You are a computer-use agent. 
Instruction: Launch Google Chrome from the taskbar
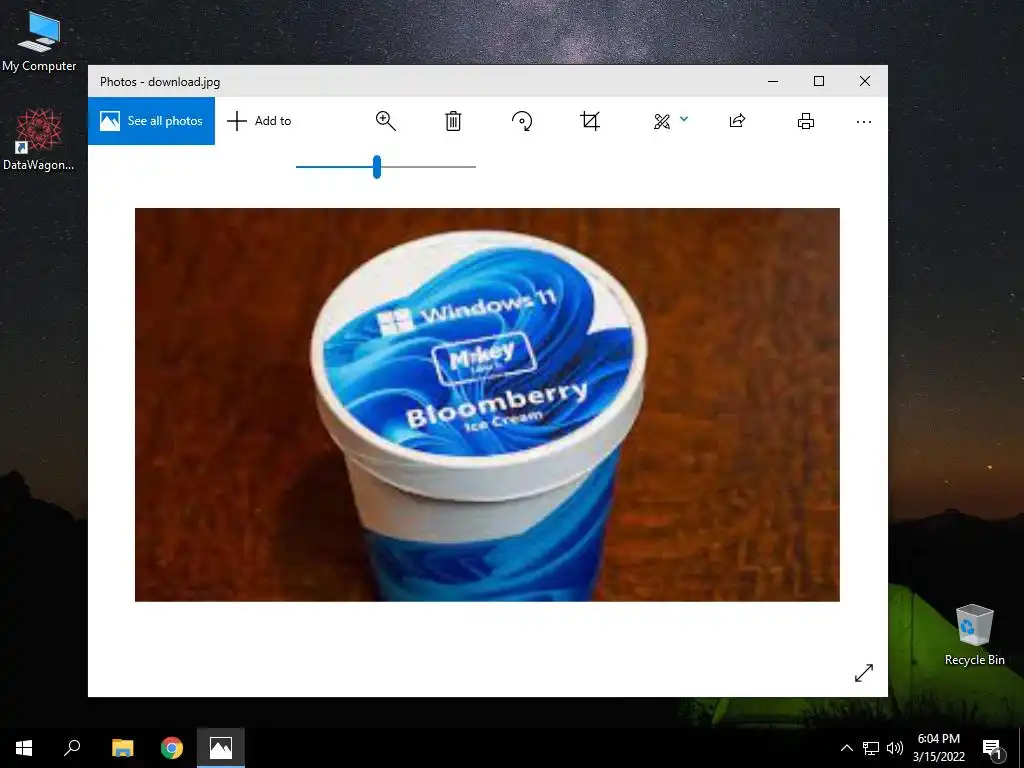coord(172,748)
